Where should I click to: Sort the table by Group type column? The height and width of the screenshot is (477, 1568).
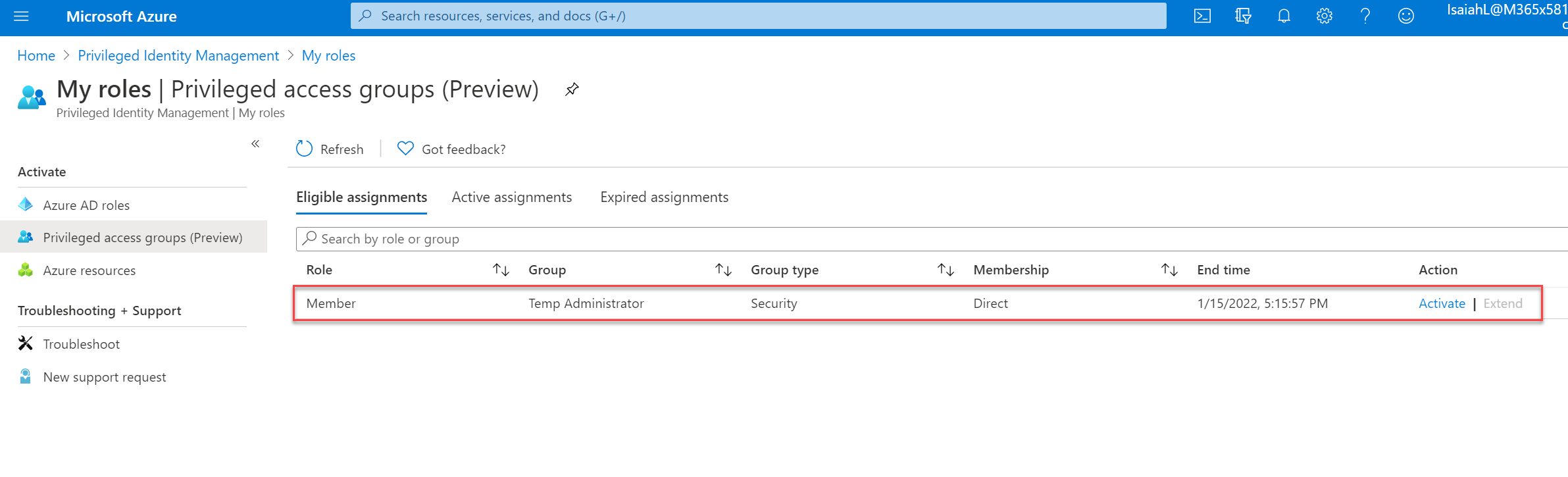[946, 270]
